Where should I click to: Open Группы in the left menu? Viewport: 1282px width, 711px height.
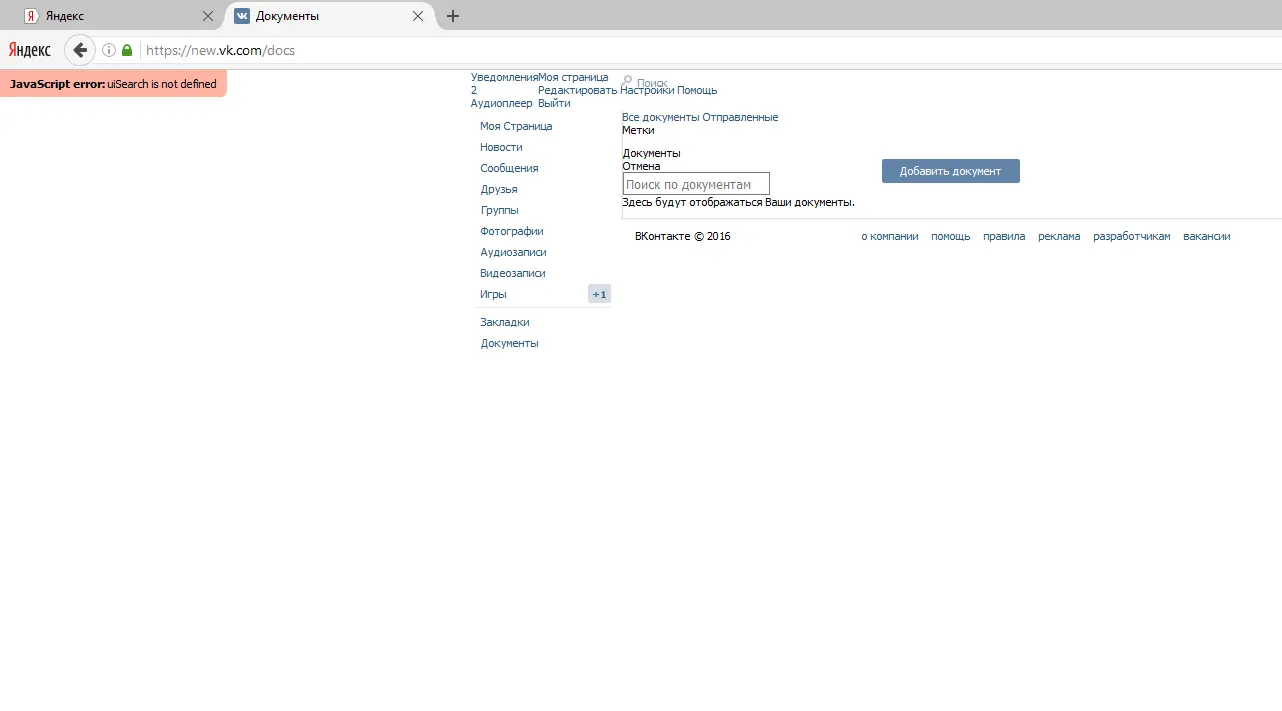(499, 210)
